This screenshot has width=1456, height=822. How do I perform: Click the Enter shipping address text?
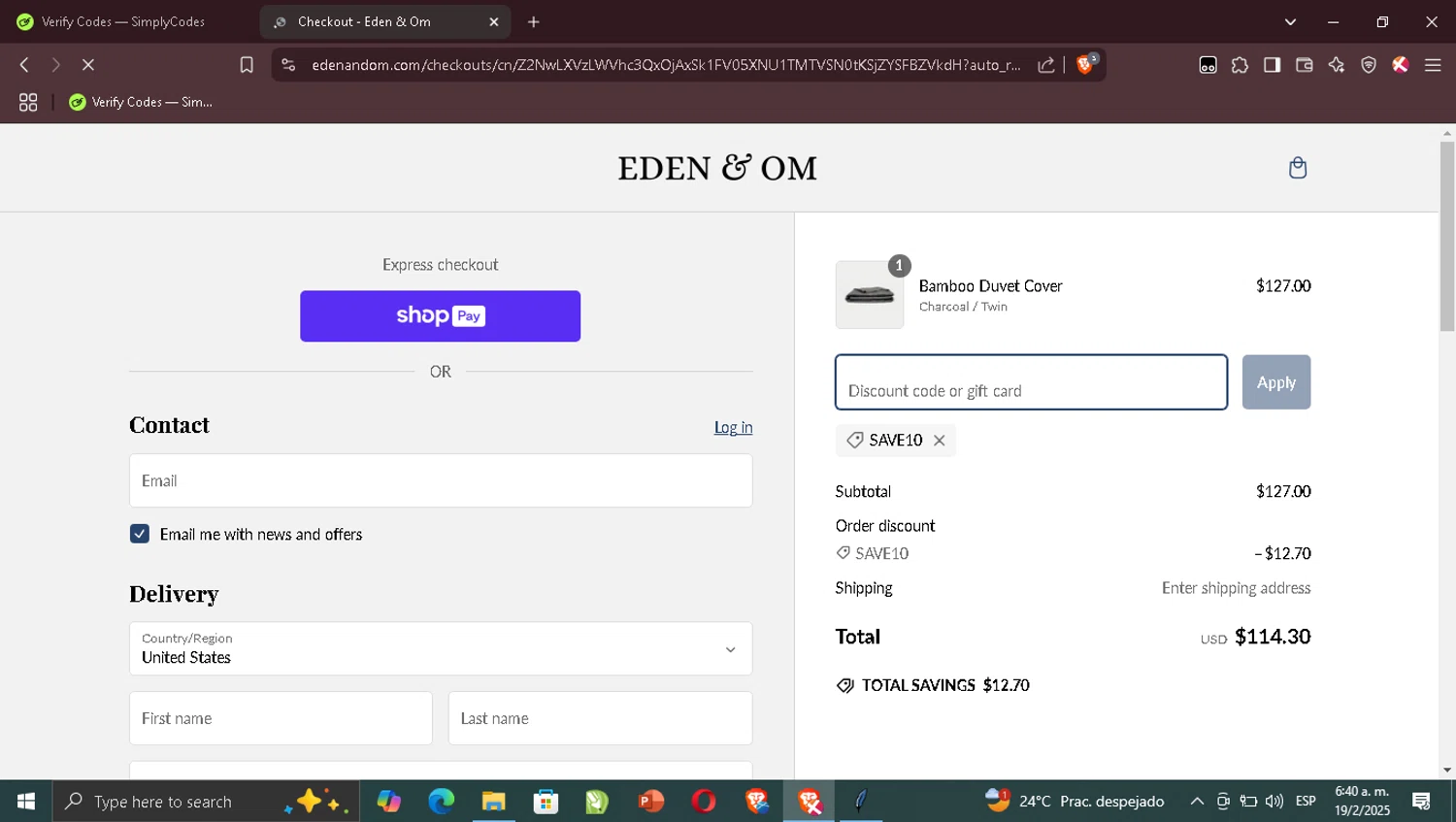pos(1236,588)
